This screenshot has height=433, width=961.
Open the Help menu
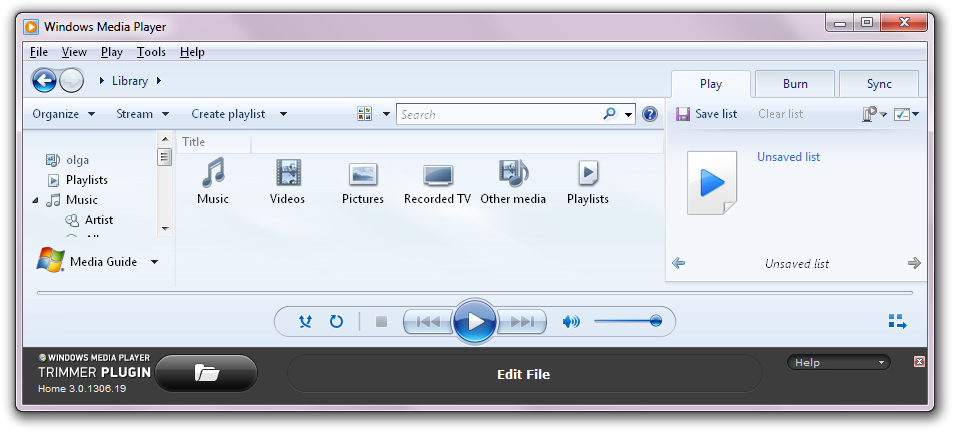pos(192,52)
